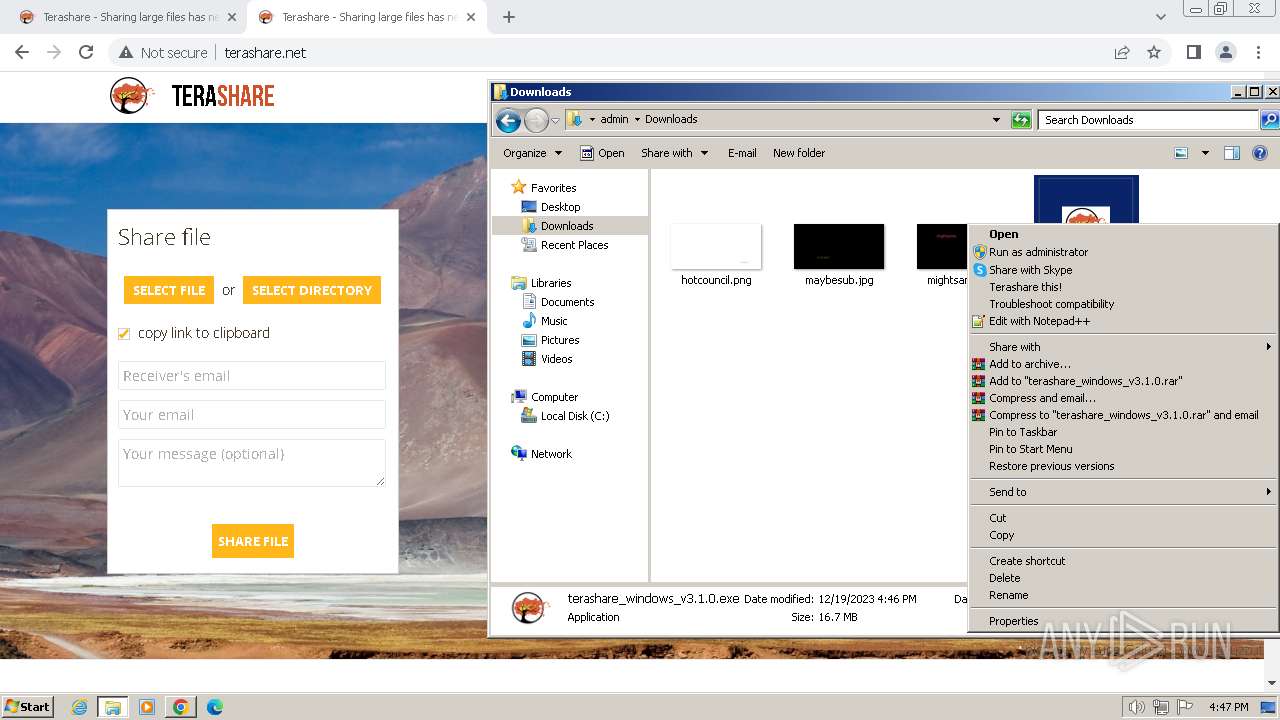Image resolution: width=1280 pixels, height=720 pixels.
Task: Open Documents library in navigation pane
Action: pyautogui.click(x=567, y=302)
